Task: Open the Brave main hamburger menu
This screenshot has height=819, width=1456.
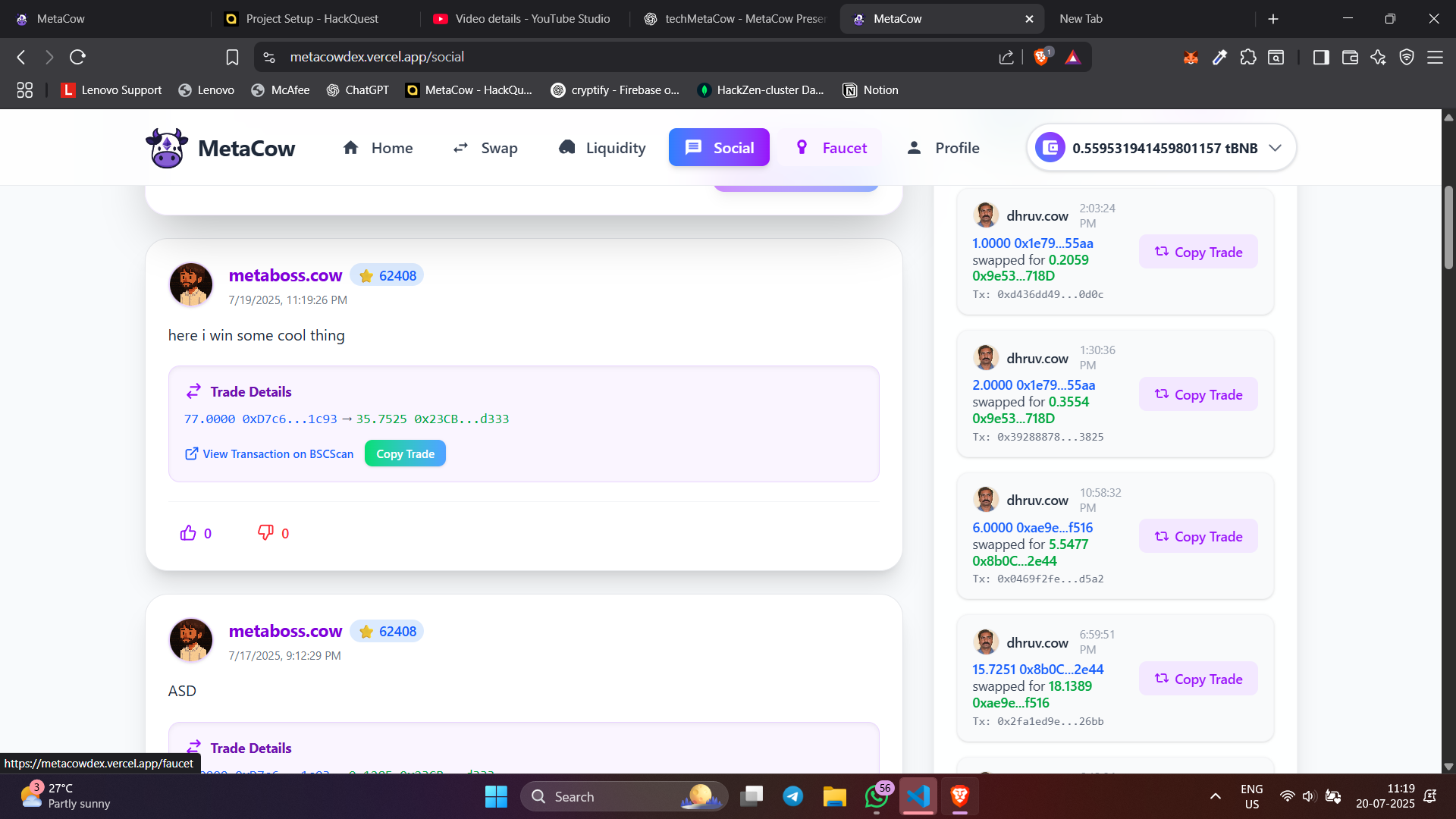Action: pos(1435,57)
